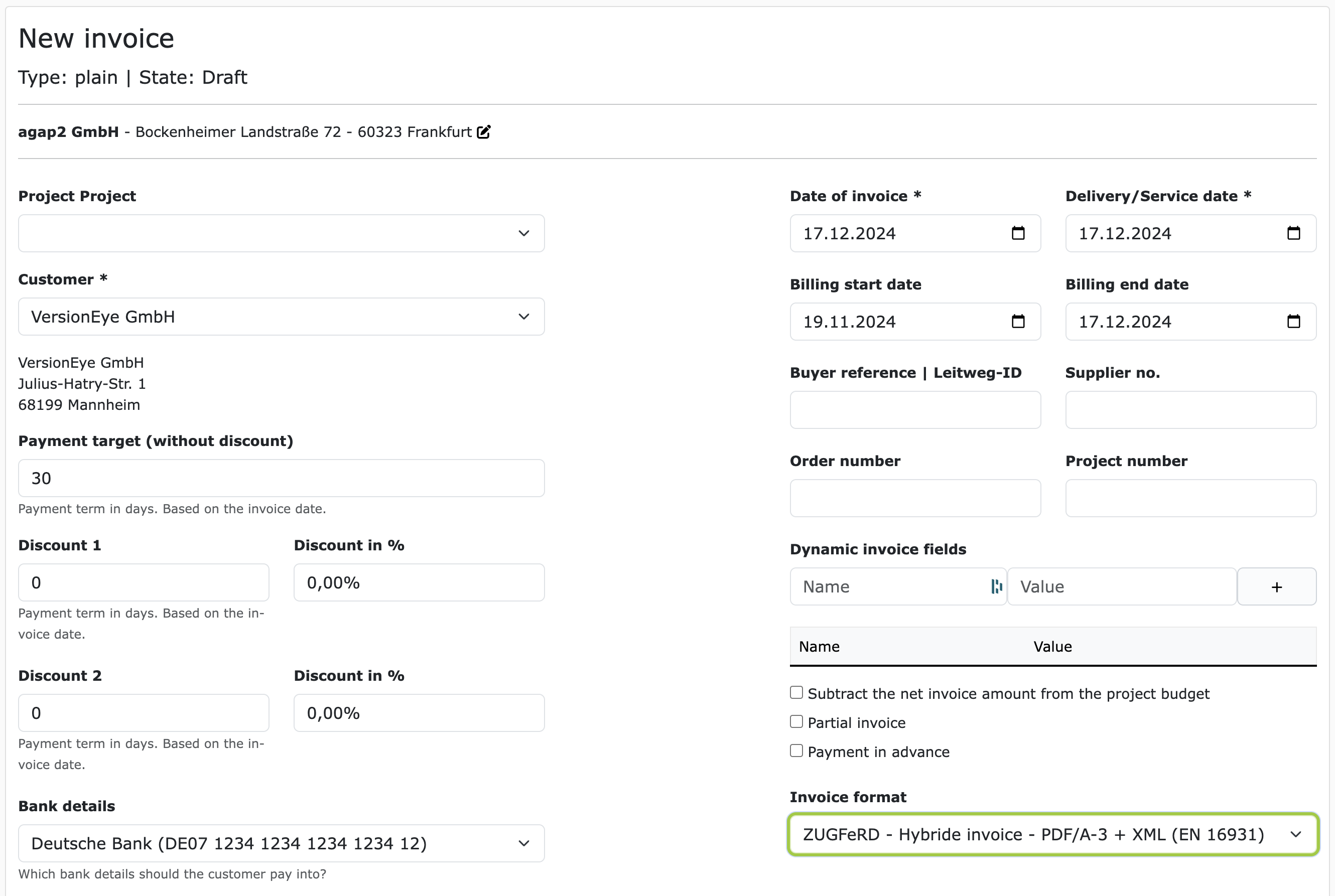The width and height of the screenshot is (1335, 896).
Task: Add a new dynamic invoice field
Action: coord(1277,586)
